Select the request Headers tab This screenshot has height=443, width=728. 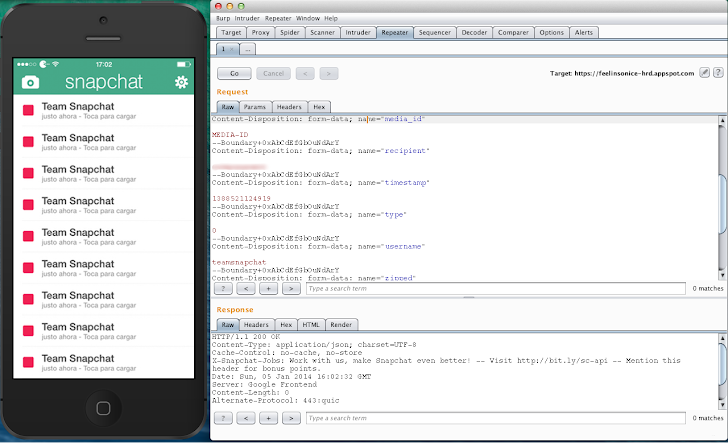coord(289,107)
